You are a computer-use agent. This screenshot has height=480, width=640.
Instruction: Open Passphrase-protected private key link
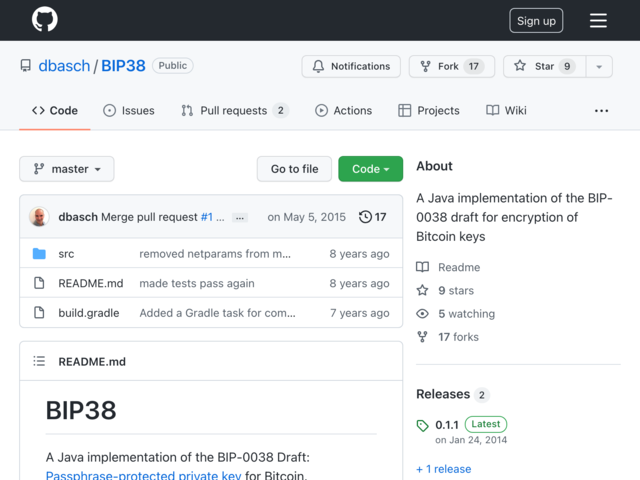[143, 476]
